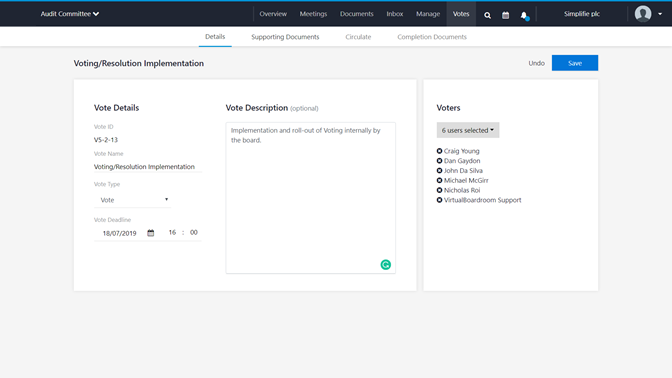Select the Vote ID value VS-2-13
This screenshot has width=672, height=378.
(106, 140)
